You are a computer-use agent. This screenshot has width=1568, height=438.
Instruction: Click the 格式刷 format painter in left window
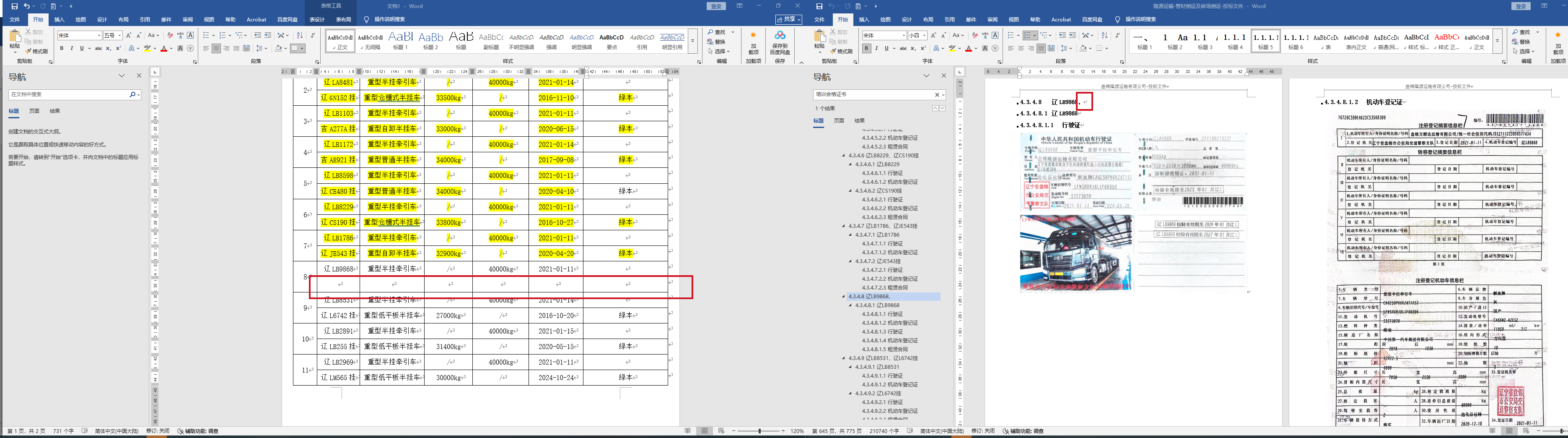click(36, 52)
